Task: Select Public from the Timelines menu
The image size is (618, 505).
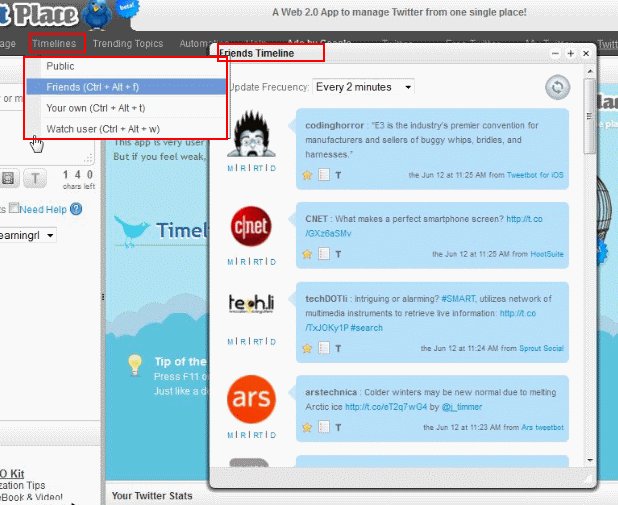Action: pos(126,66)
